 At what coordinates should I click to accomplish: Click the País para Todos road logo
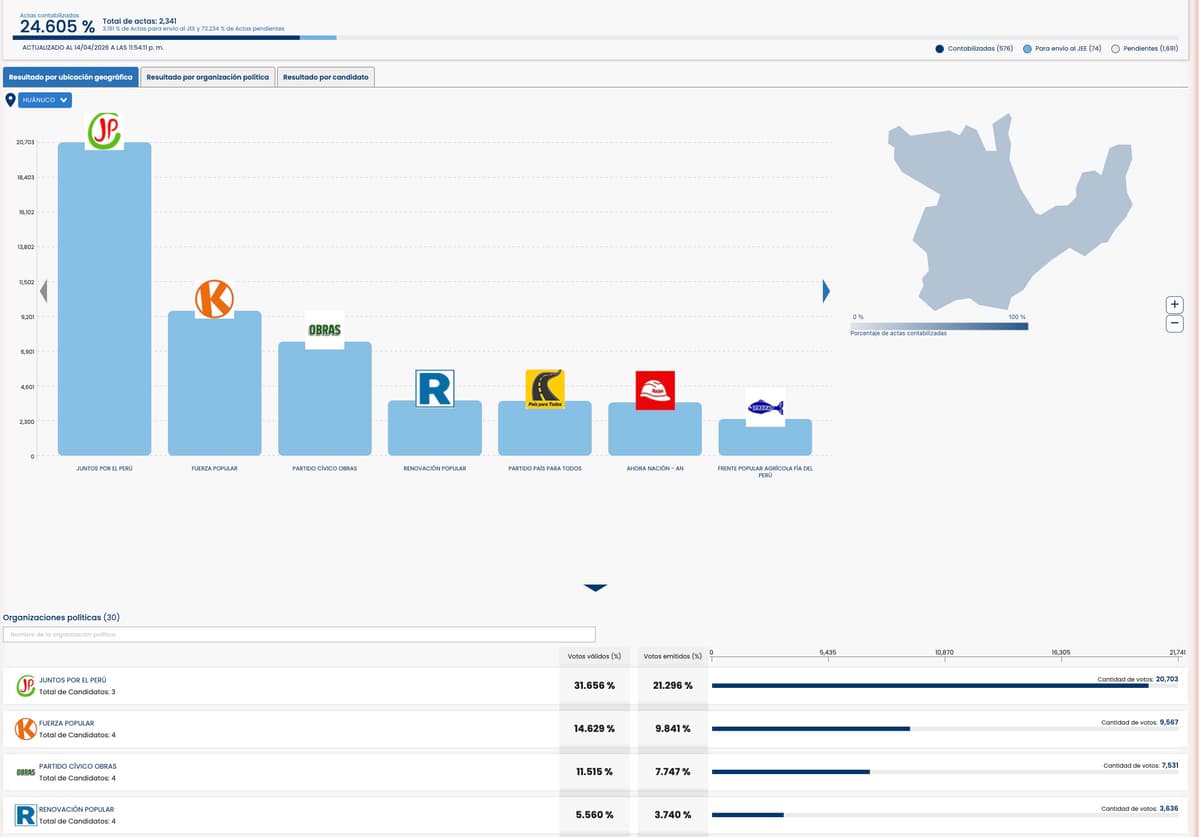coord(545,389)
